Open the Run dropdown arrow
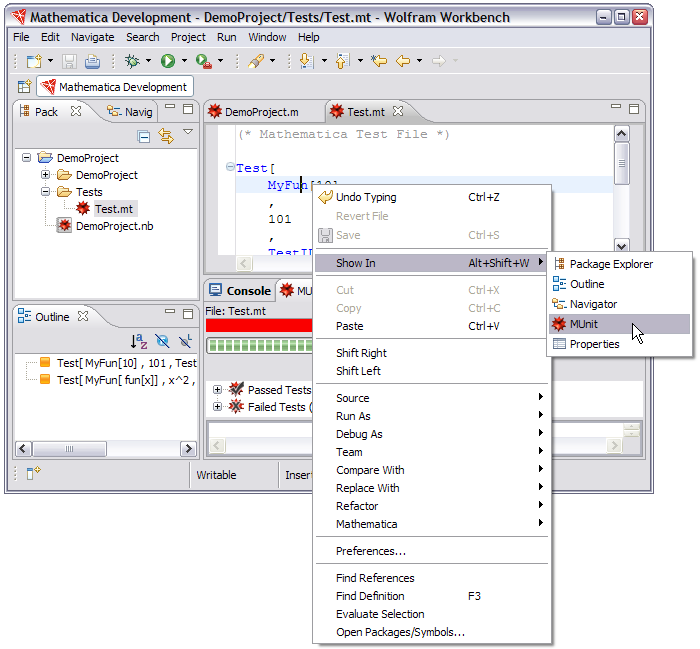Image resolution: width=700 pixels, height=649 pixels. [184, 60]
